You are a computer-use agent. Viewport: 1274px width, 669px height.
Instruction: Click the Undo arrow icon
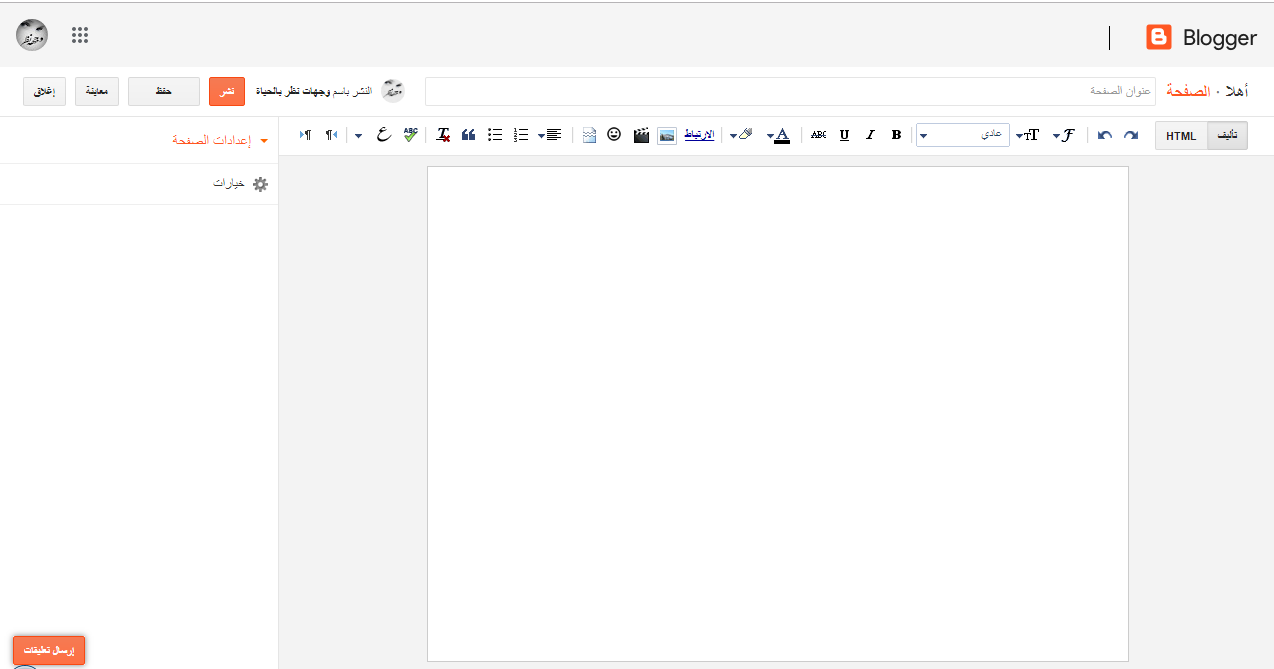pyautogui.click(x=1105, y=135)
